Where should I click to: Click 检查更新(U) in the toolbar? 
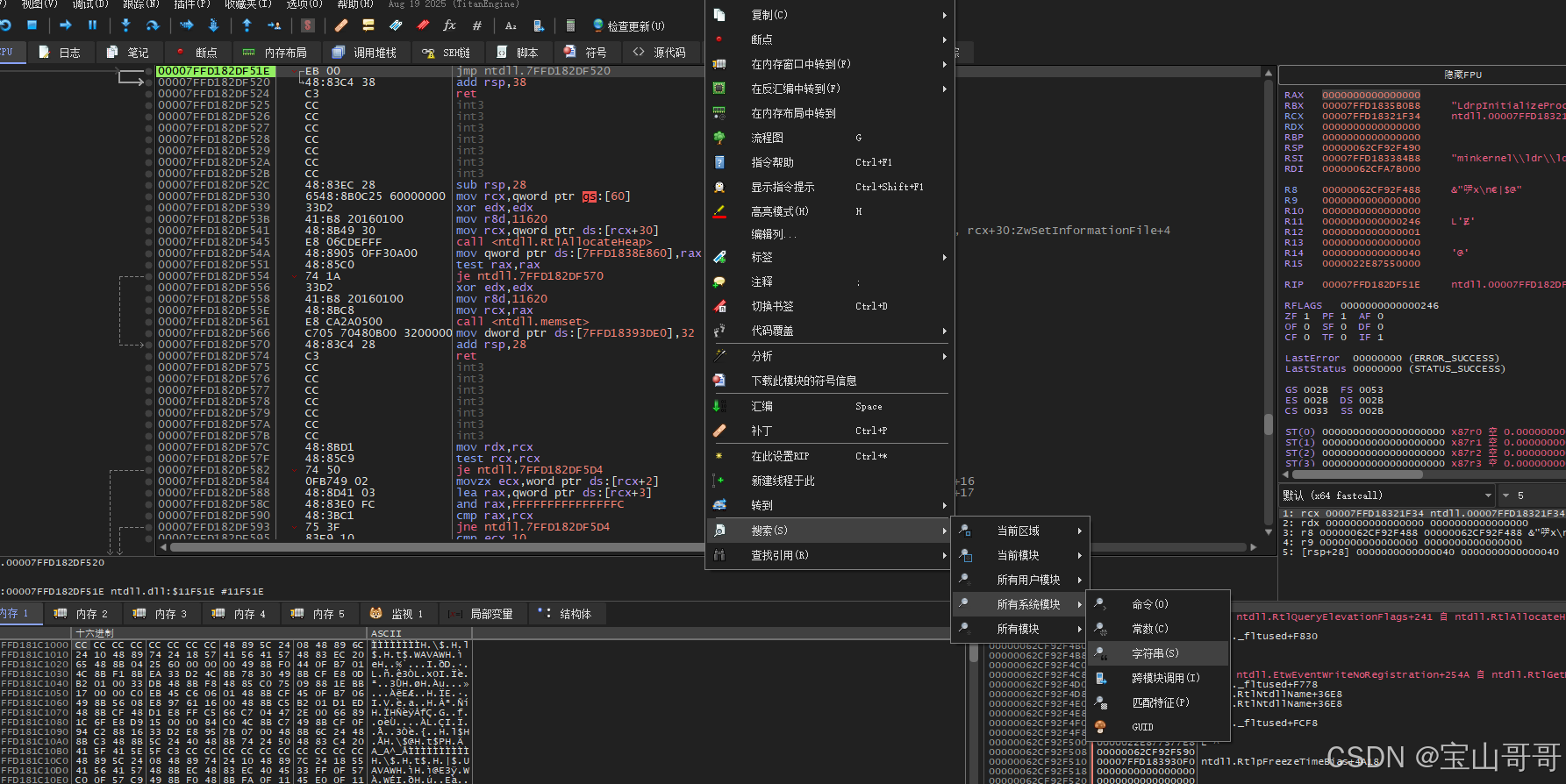pos(629,25)
